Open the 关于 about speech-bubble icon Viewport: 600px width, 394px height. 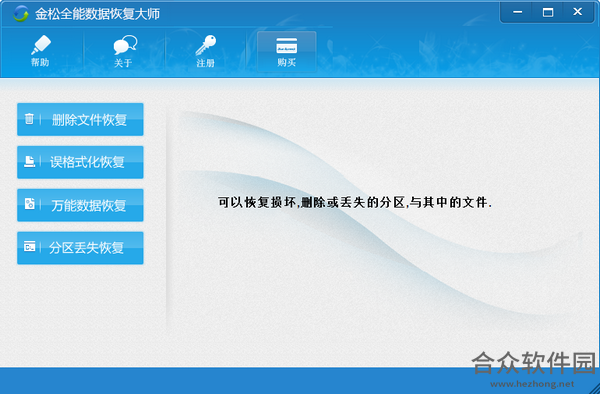pos(124,51)
